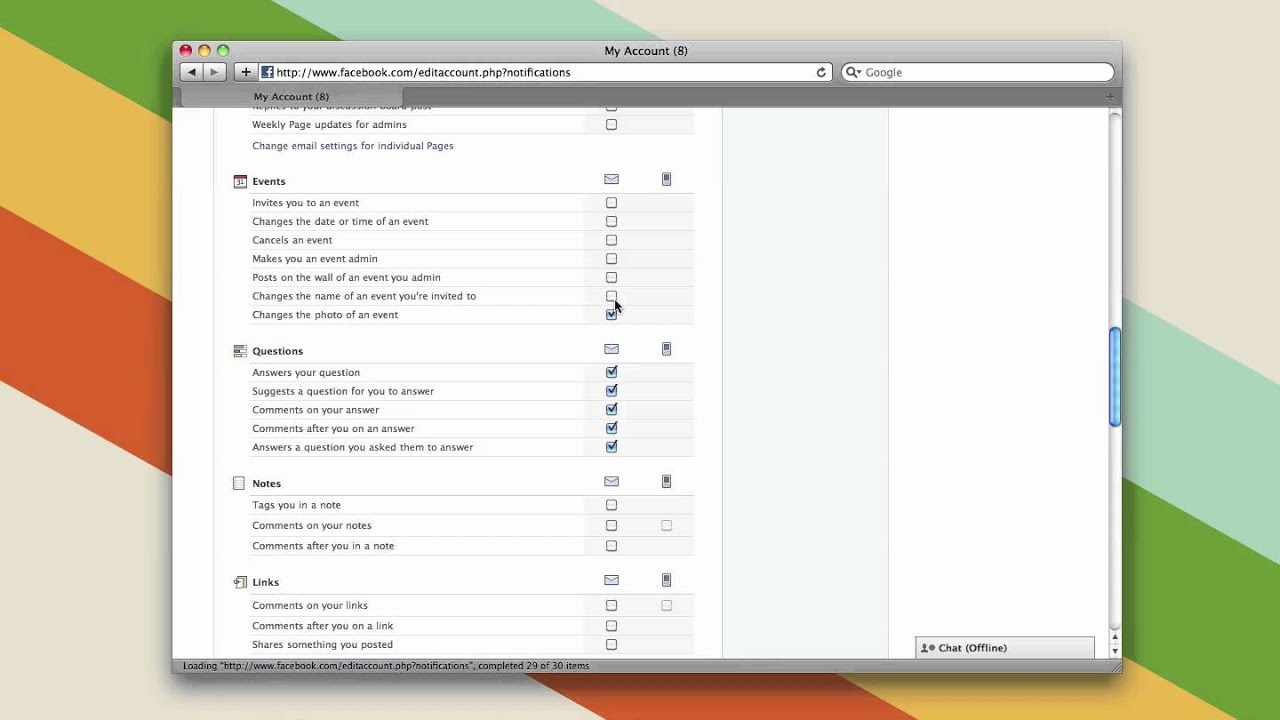Click the Events email column envelope icon

point(611,179)
